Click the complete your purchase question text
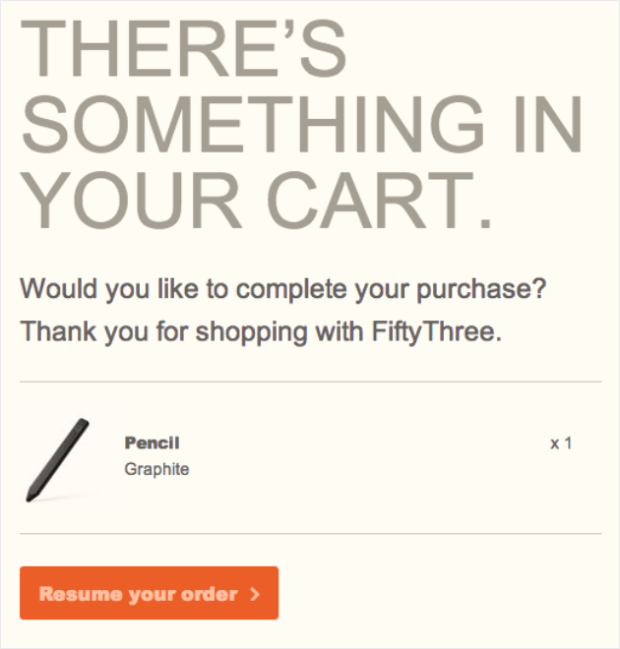 click(x=283, y=289)
